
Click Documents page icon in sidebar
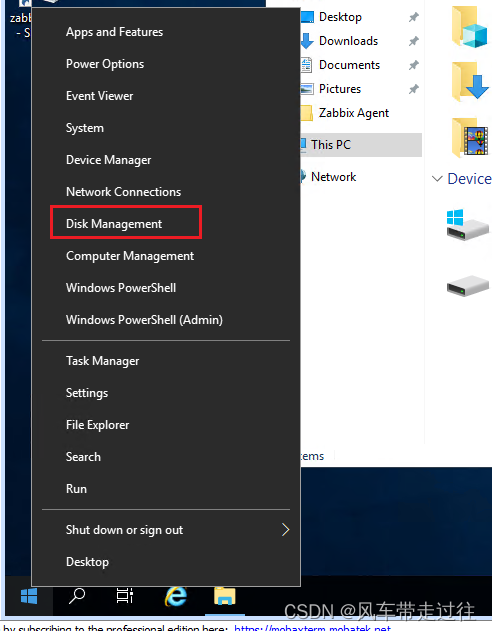(x=307, y=65)
